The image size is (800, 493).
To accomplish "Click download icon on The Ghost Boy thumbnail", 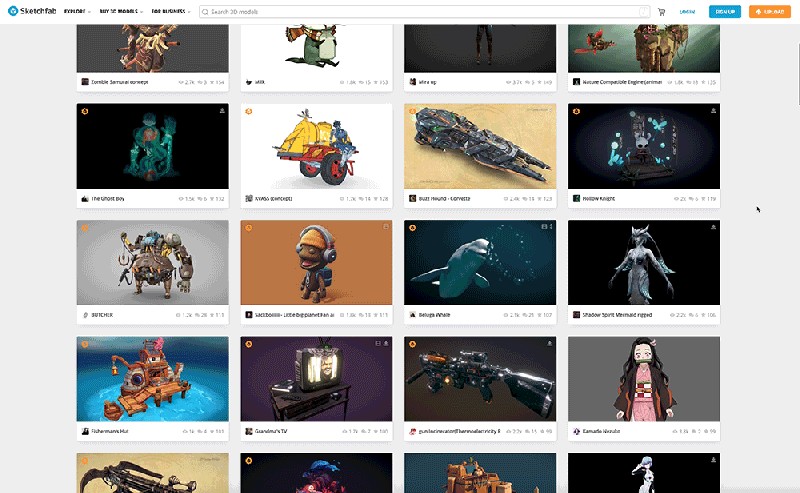I will pyautogui.click(x=222, y=111).
